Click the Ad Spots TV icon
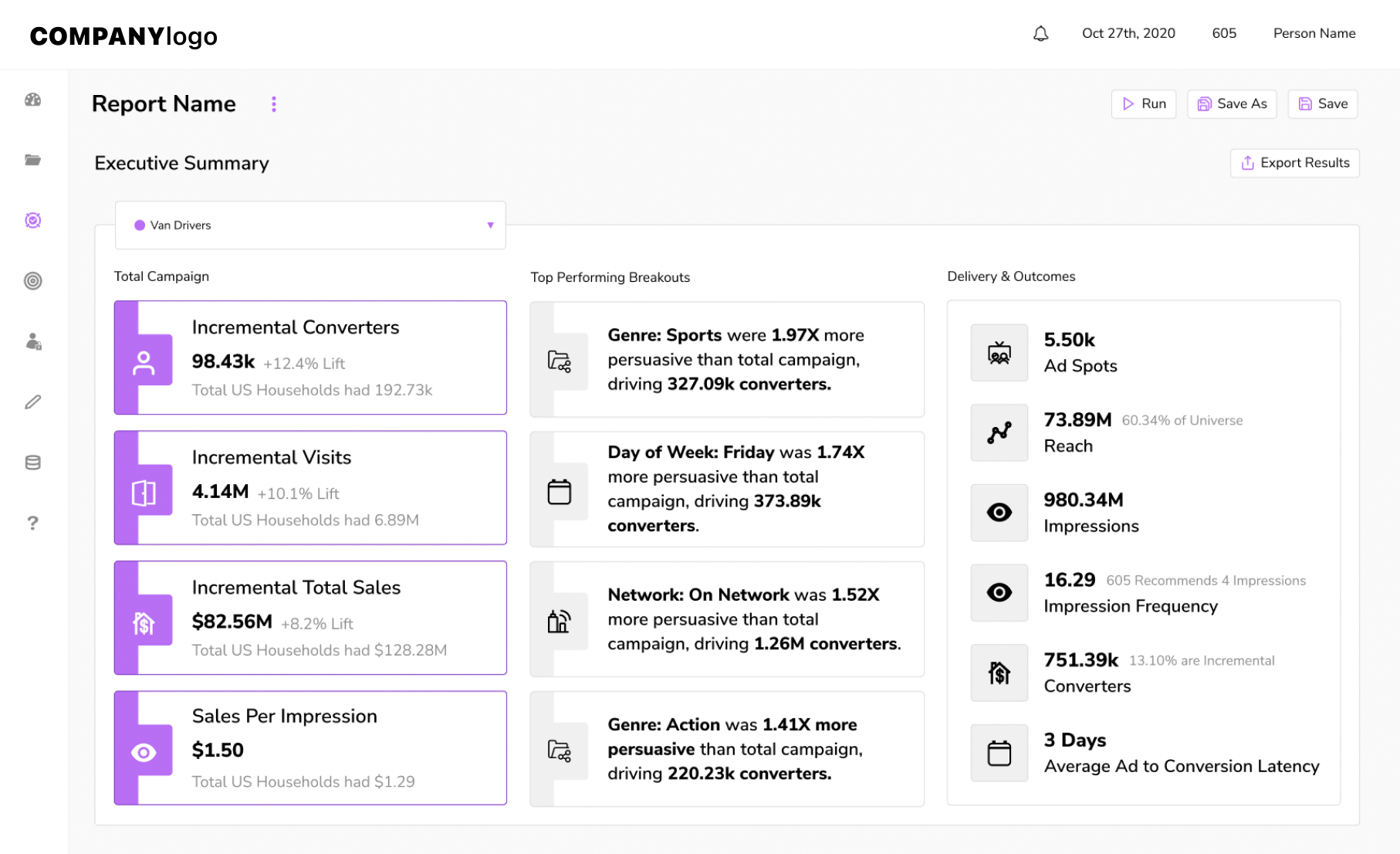1400x854 pixels. pyautogui.click(x=999, y=353)
